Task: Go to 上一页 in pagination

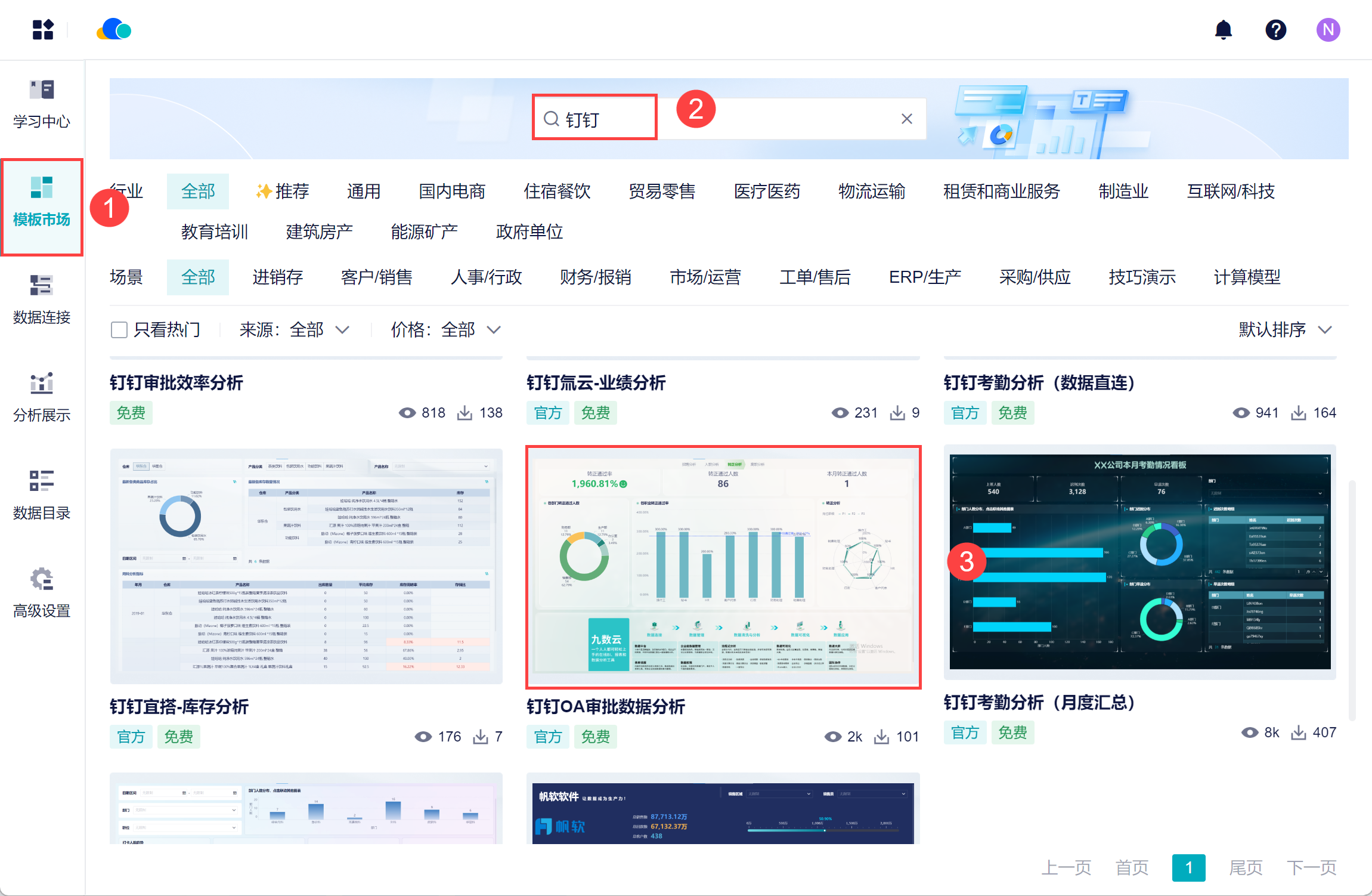Action: point(1066,867)
